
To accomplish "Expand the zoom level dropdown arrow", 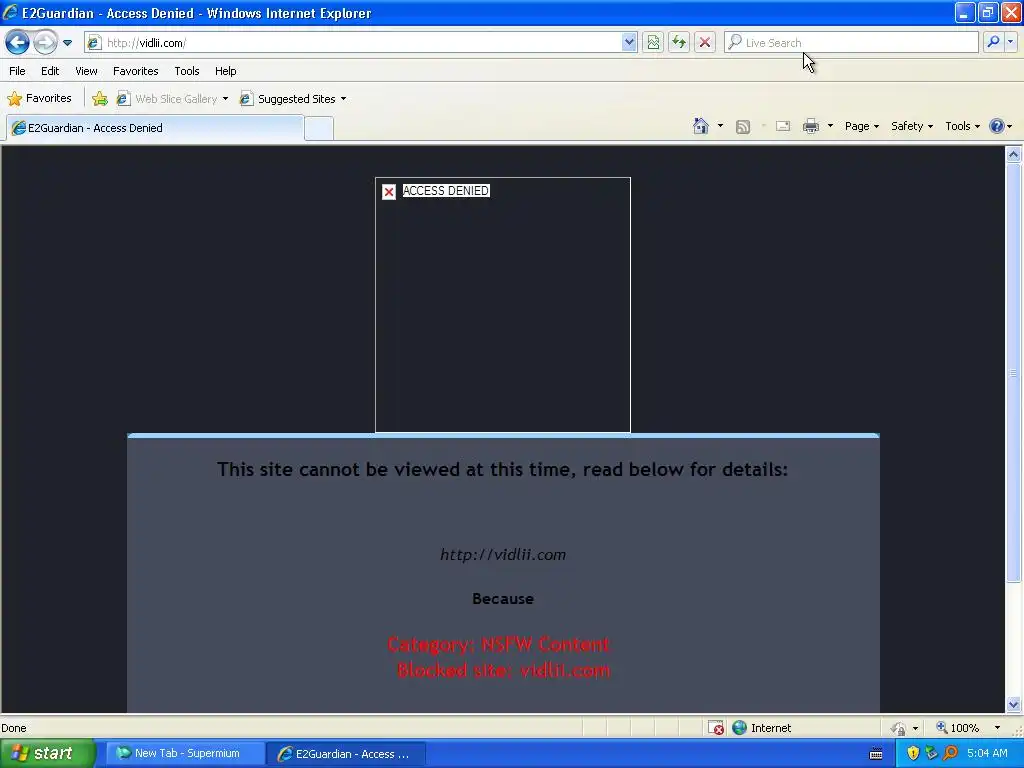I will point(997,728).
